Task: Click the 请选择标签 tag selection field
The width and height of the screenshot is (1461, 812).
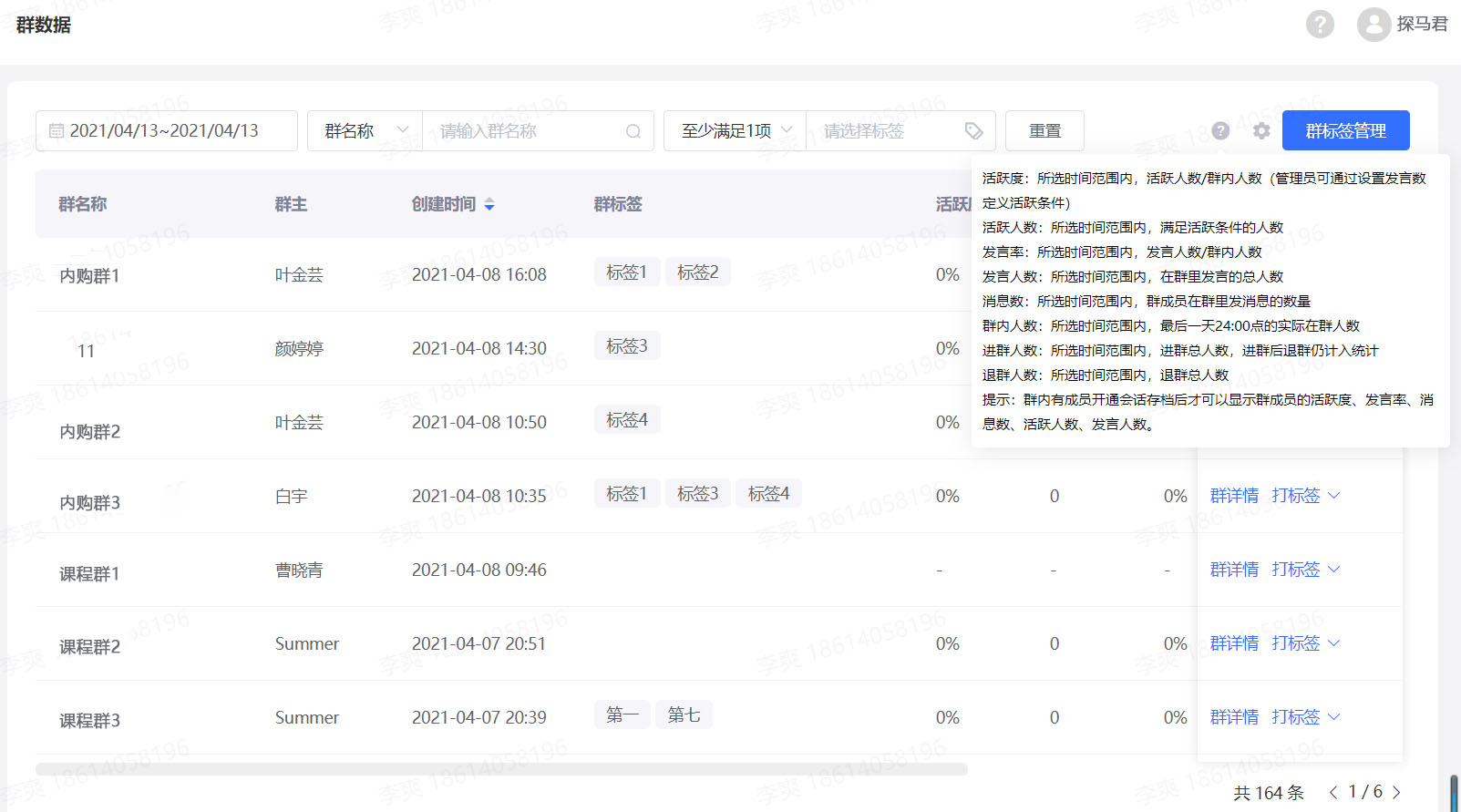Action: pos(900,131)
